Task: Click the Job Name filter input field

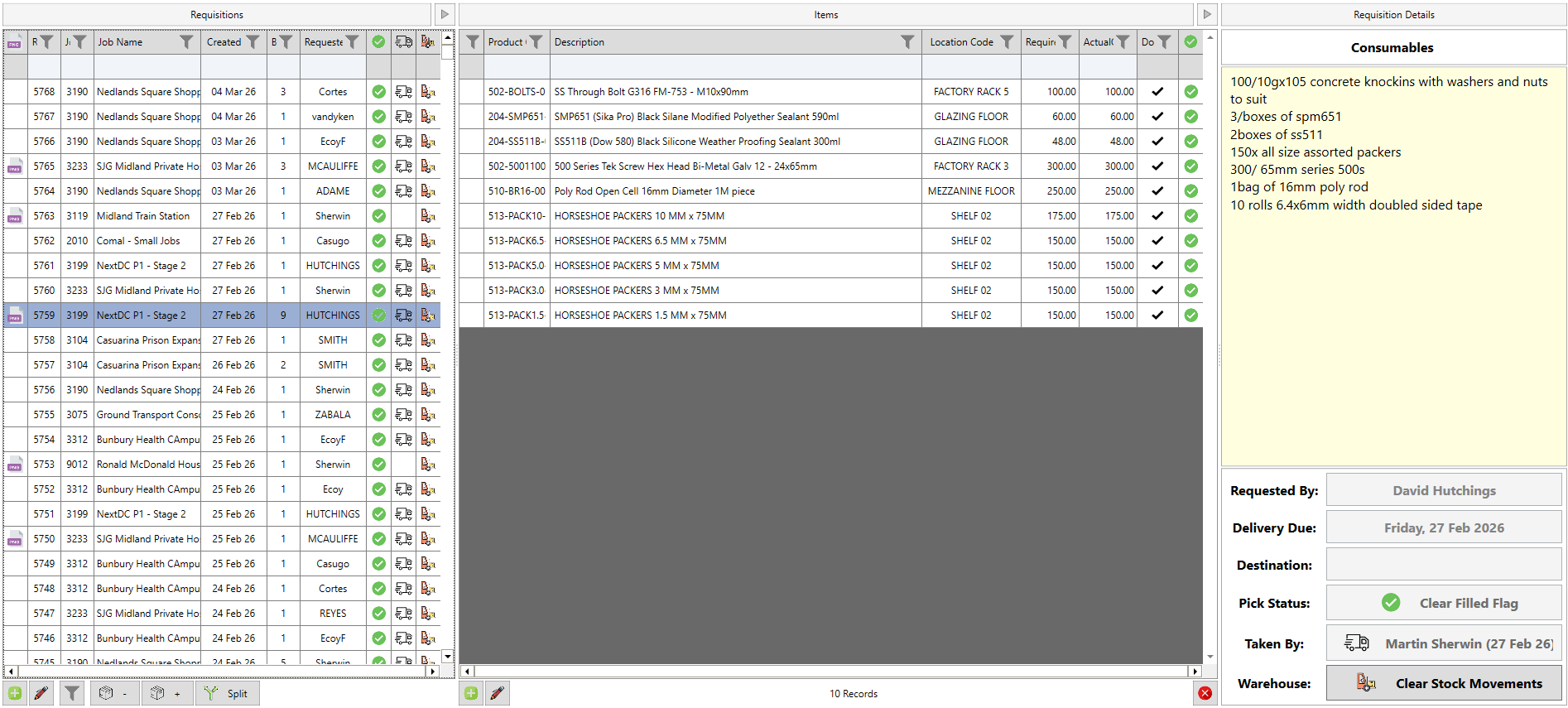Action: (x=147, y=67)
